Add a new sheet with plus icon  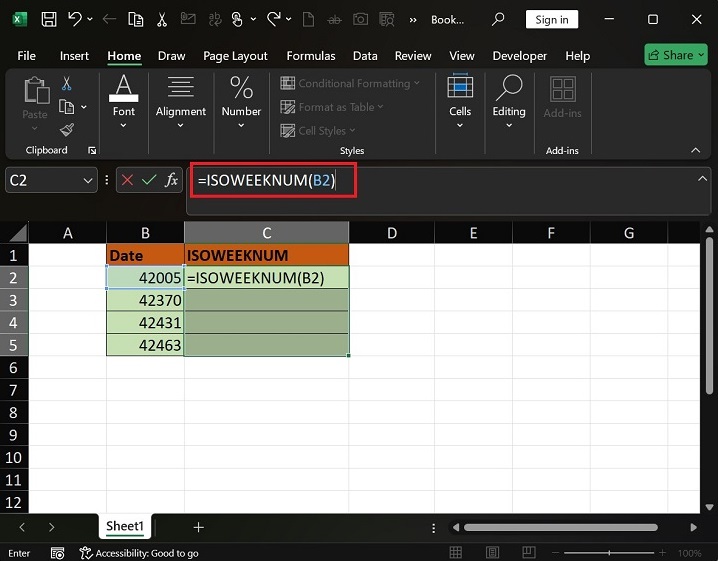198,527
